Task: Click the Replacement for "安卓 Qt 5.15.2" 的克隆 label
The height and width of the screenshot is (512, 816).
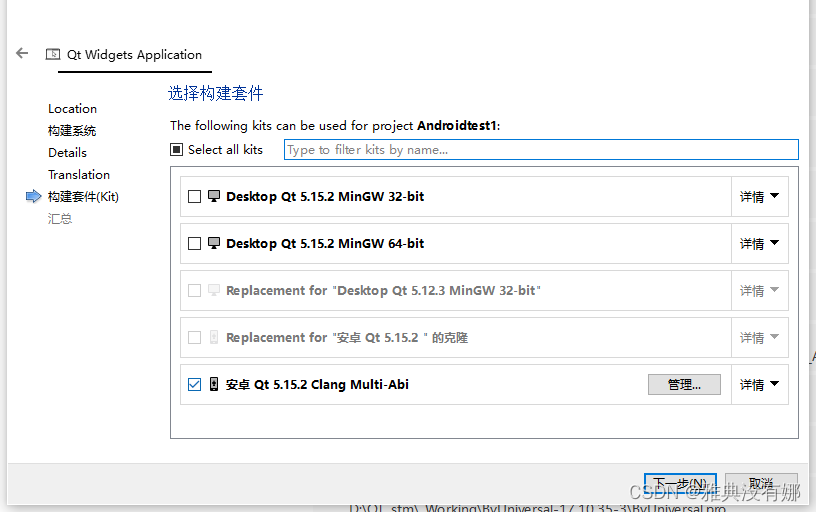Action: click(347, 338)
